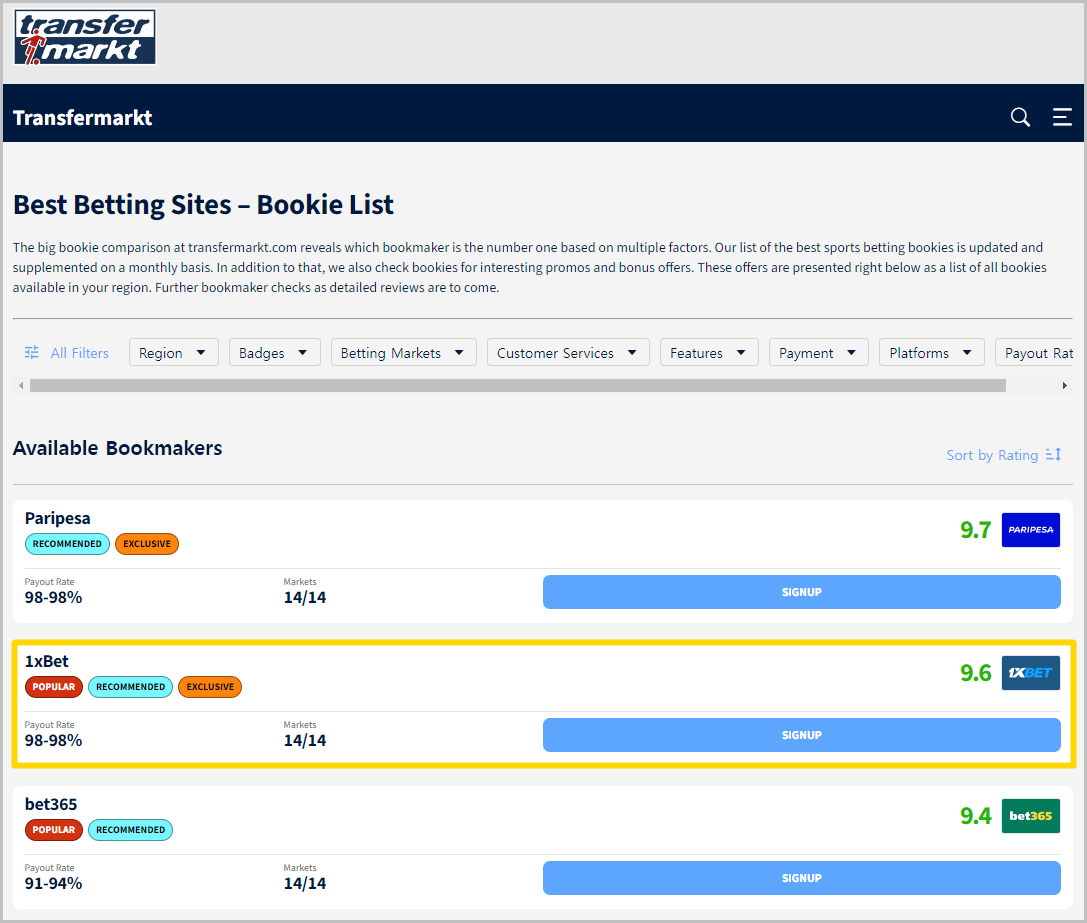Click the Available Bookmakers heading

click(117, 448)
